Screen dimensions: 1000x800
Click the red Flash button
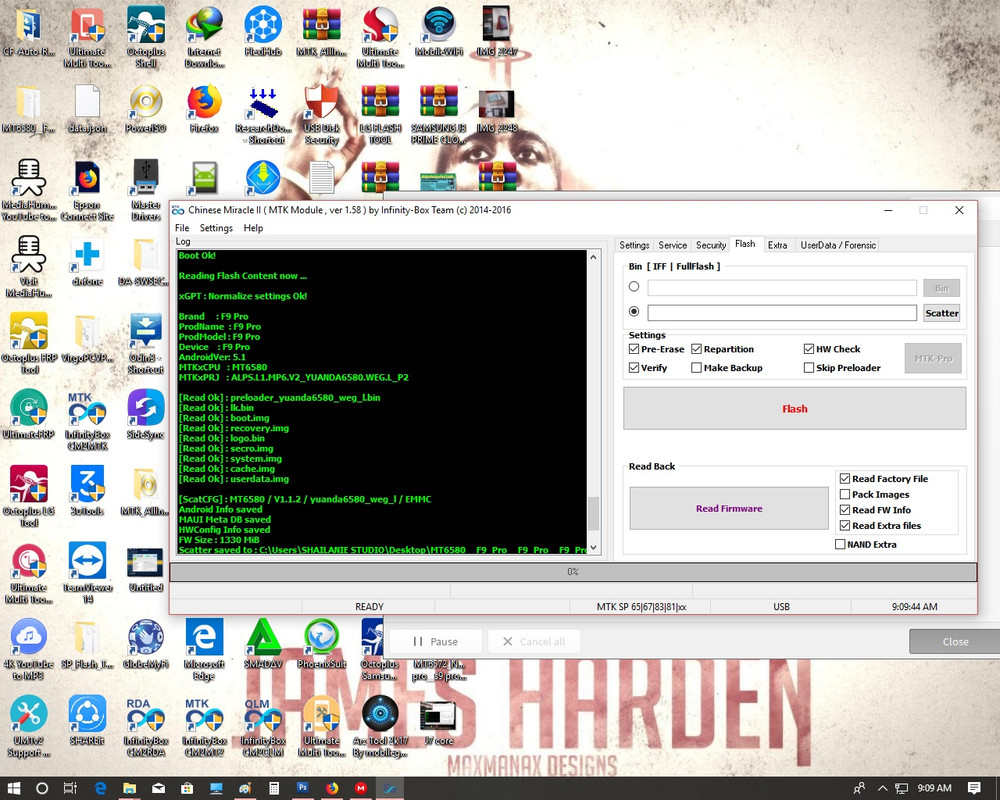pos(795,408)
